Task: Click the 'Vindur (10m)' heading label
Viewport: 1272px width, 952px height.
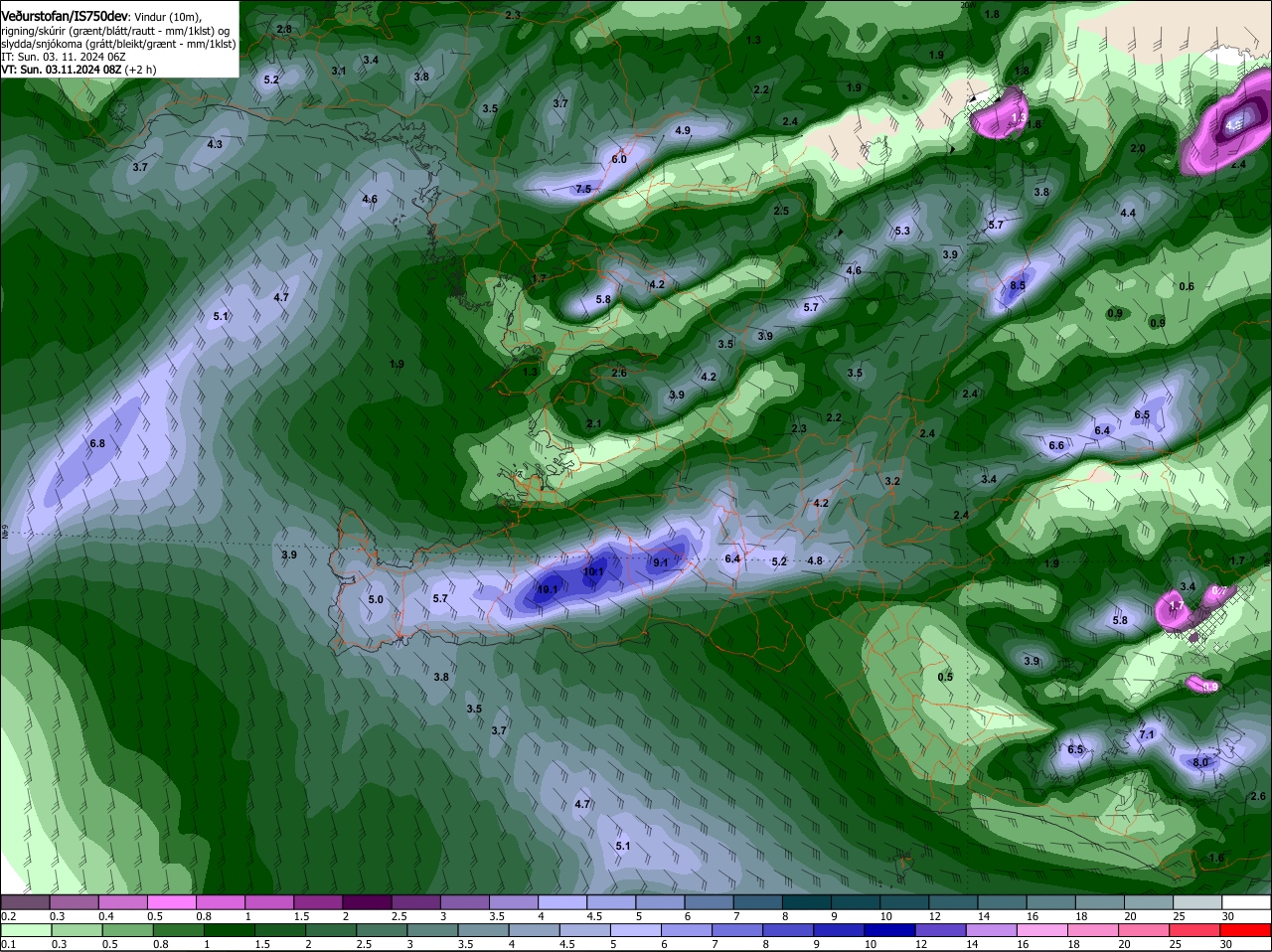Action: tap(167, 16)
